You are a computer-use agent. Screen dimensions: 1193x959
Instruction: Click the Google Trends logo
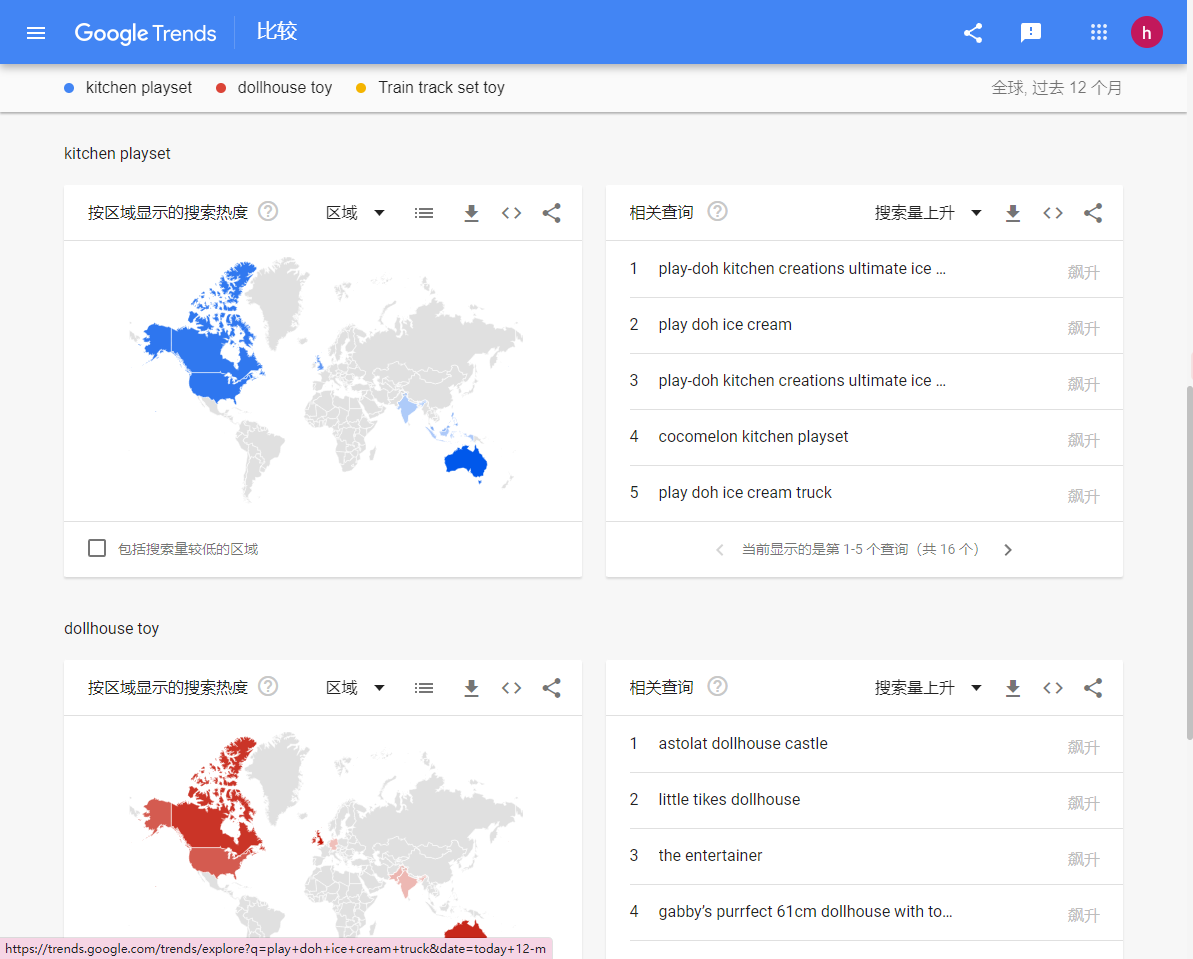[145, 33]
